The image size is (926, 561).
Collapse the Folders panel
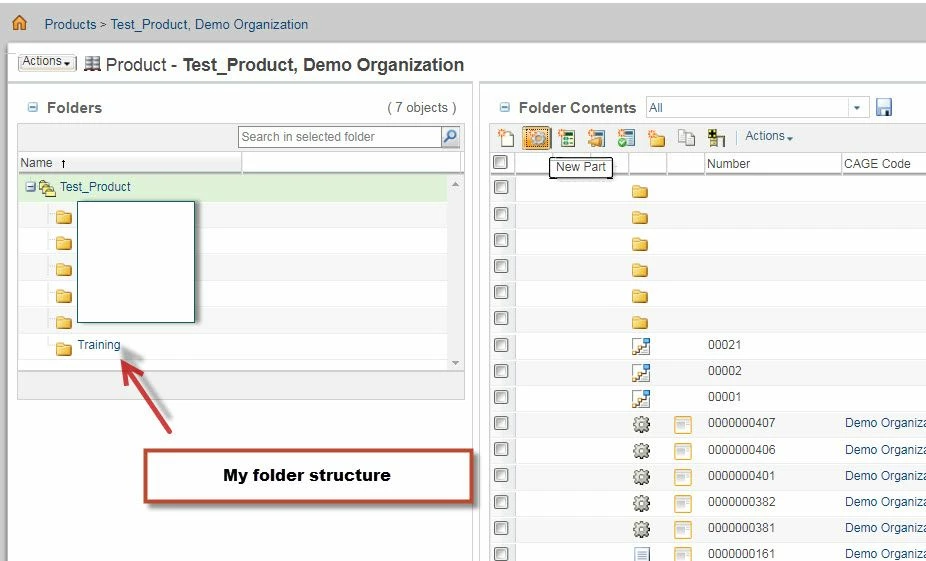click(33, 107)
